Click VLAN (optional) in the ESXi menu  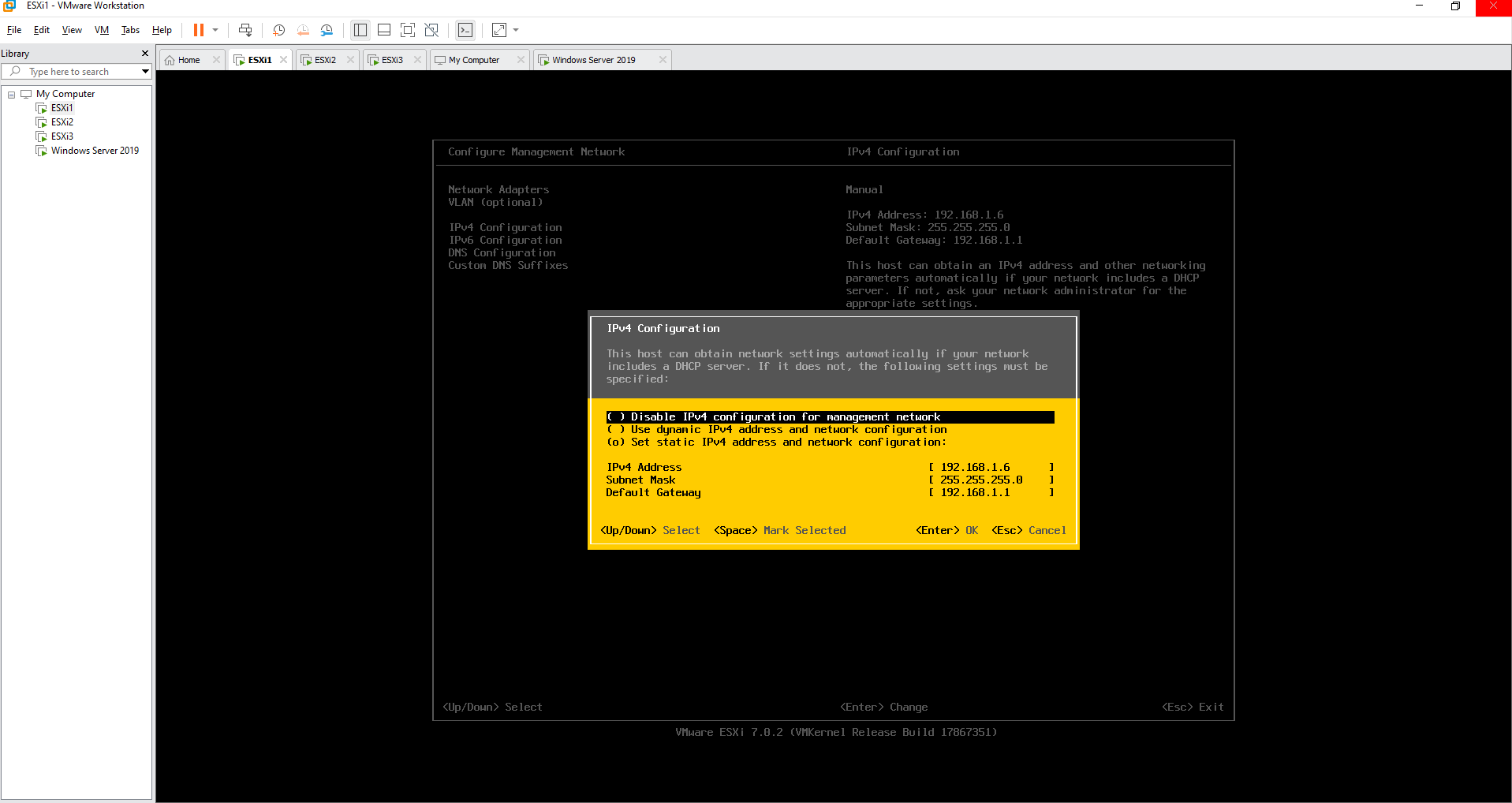495,203
